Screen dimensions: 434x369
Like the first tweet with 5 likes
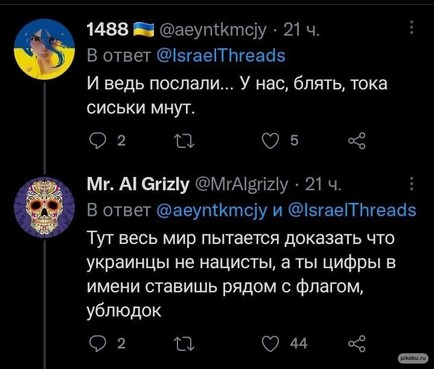pyautogui.click(x=269, y=141)
